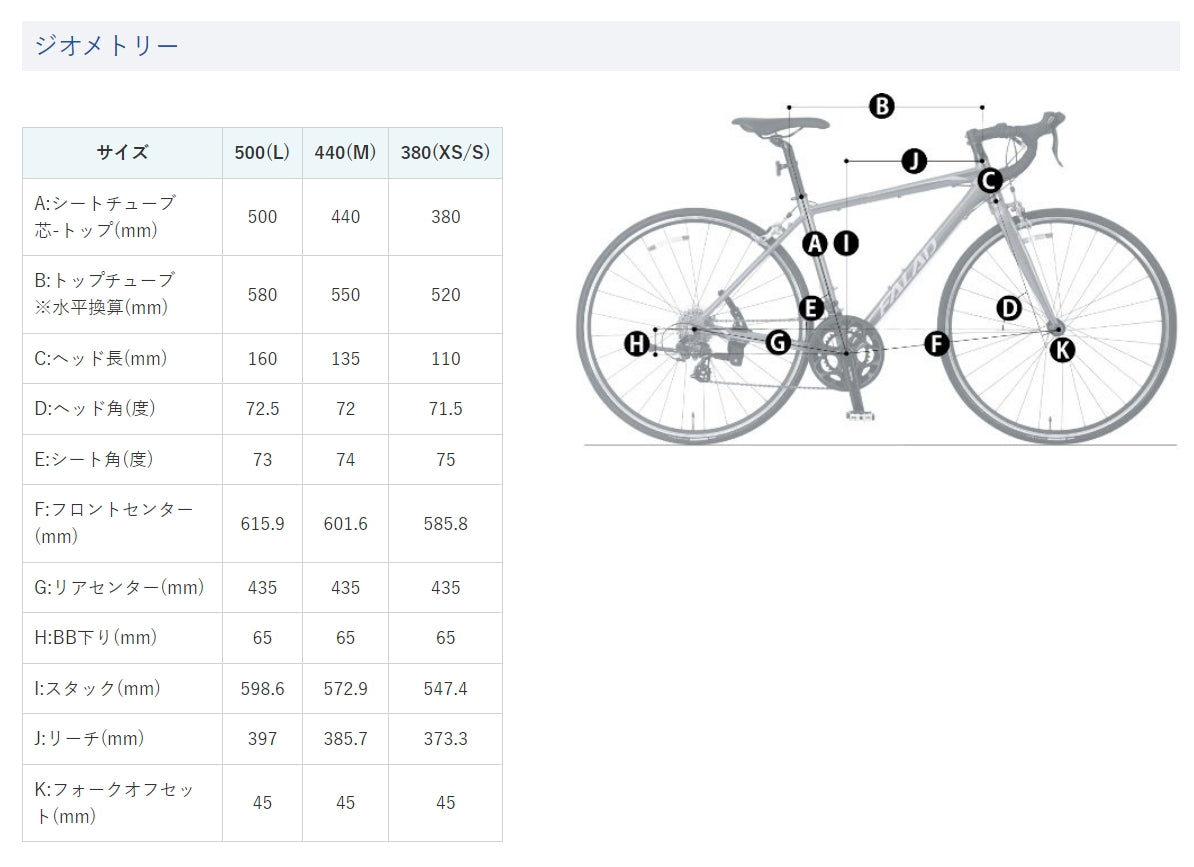
Task: Click the D head angle marker
Action: click(1009, 308)
